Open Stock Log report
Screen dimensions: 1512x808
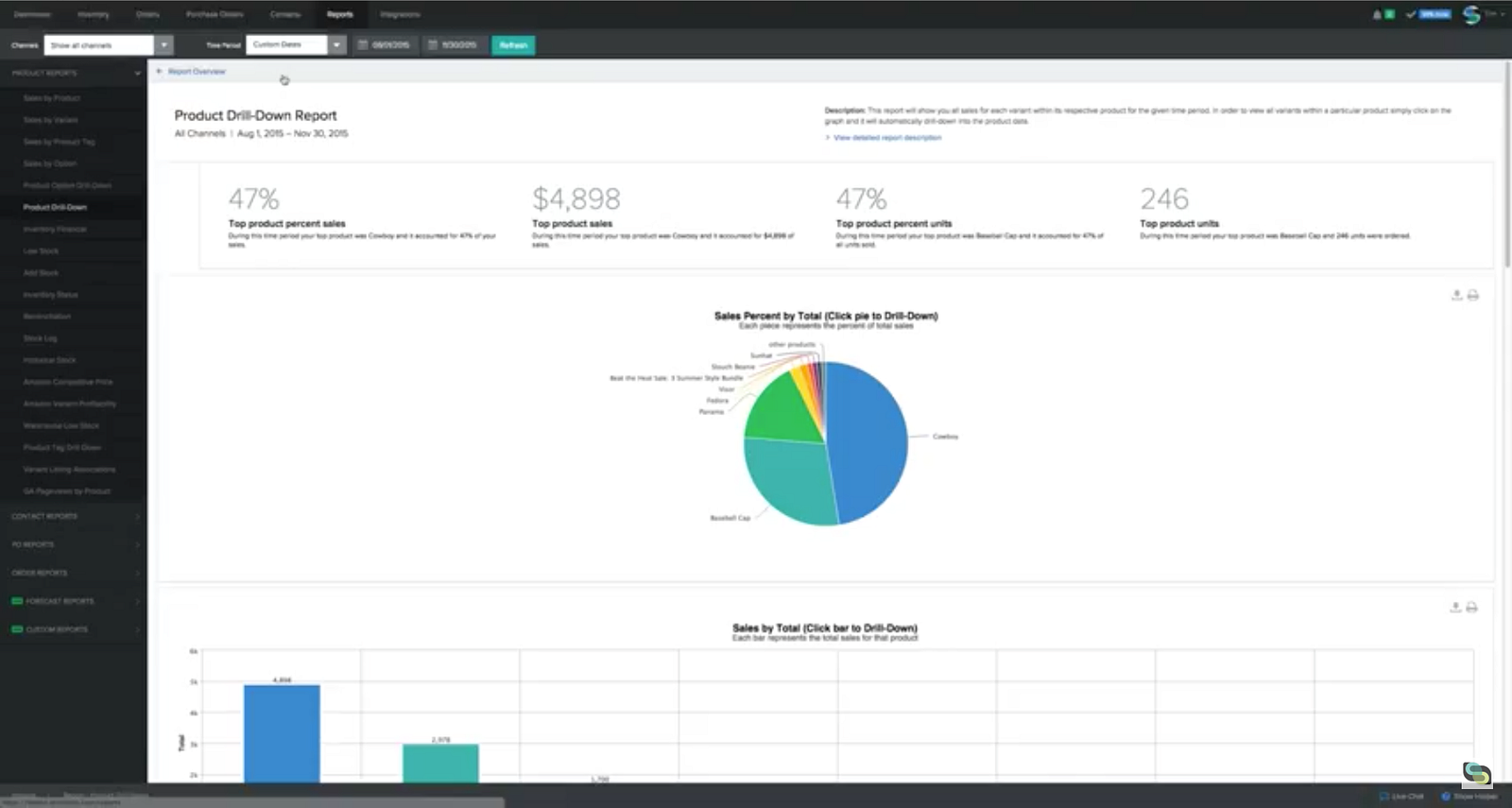40,337
